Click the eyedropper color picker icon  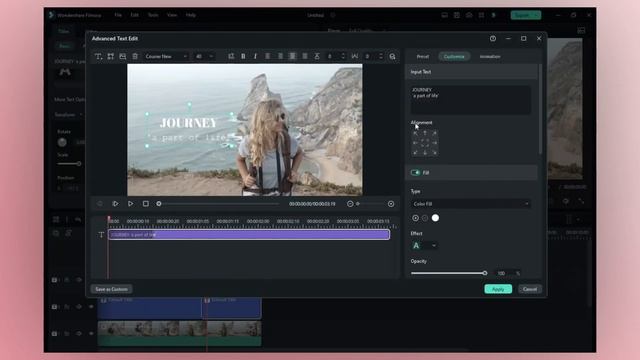click(x=416, y=218)
